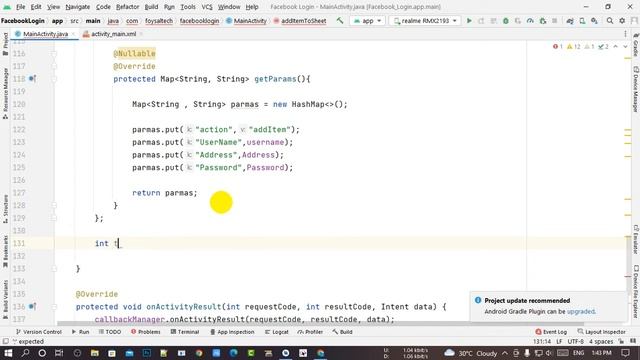Screen dimensions: 640x360
Task: Click the override gutter icon on line 136
Action: (32, 306)
